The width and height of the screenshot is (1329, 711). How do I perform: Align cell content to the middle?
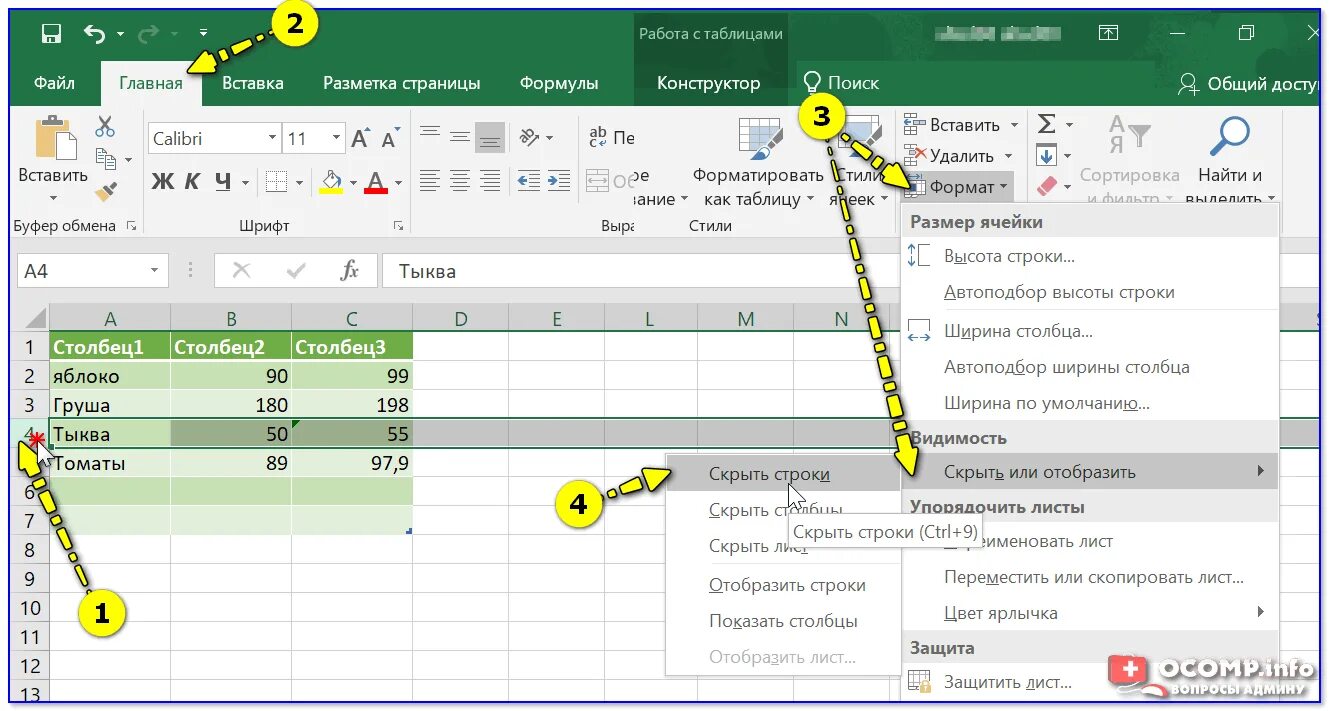tap(460, 137)
